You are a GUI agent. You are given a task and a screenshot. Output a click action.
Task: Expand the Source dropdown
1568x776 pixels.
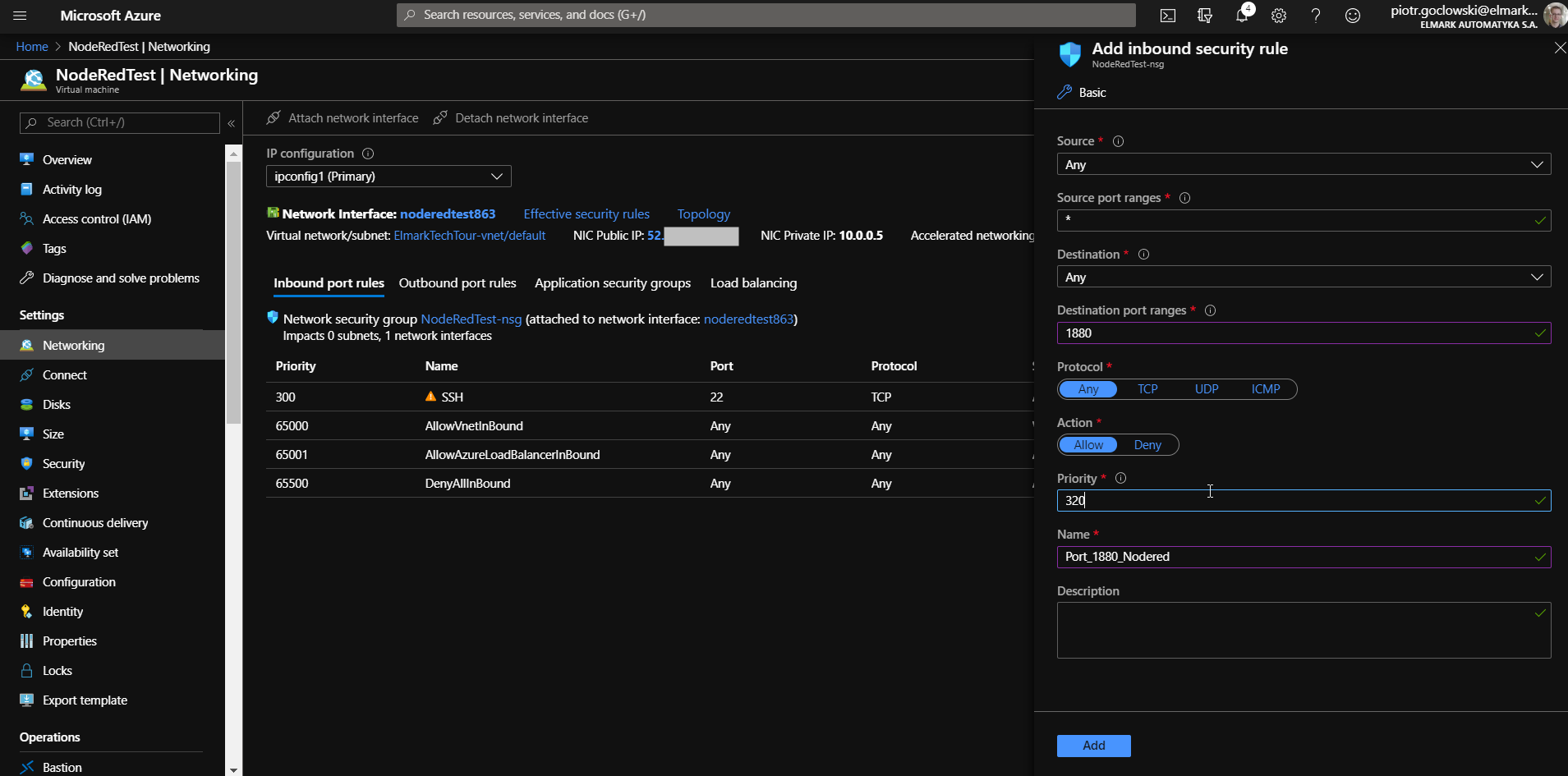point(1304,165)
